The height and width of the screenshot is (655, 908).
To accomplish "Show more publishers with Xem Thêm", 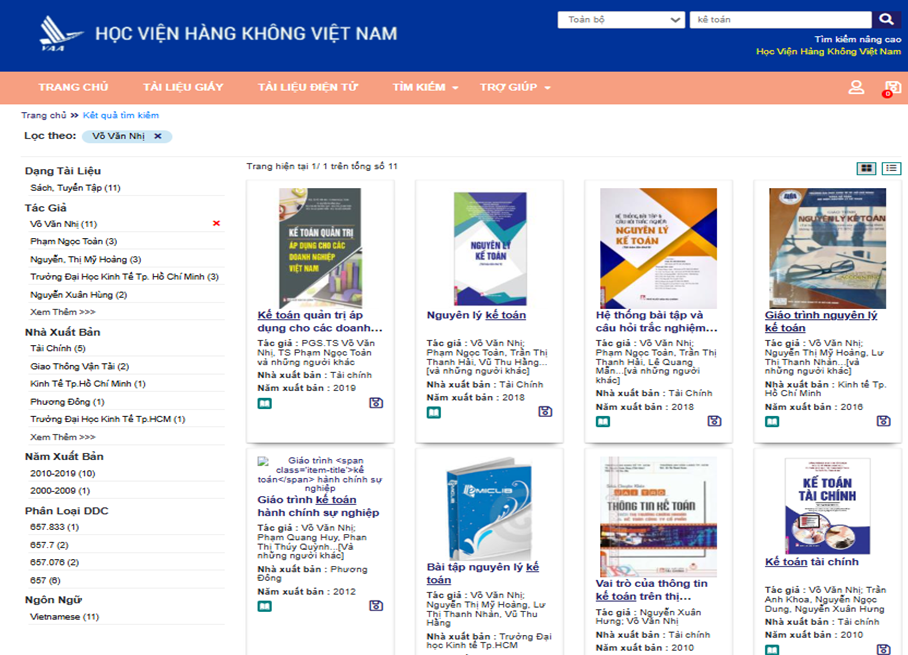I will [63, 437].
